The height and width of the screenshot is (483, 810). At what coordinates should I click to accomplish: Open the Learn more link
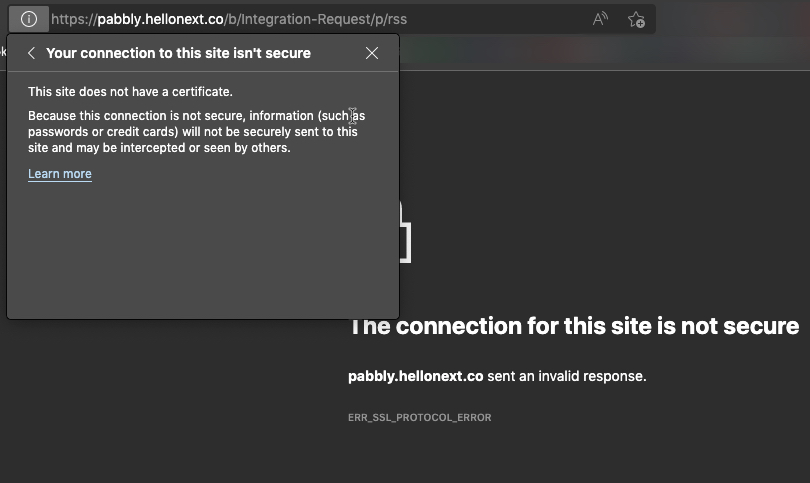coord(60,174)
